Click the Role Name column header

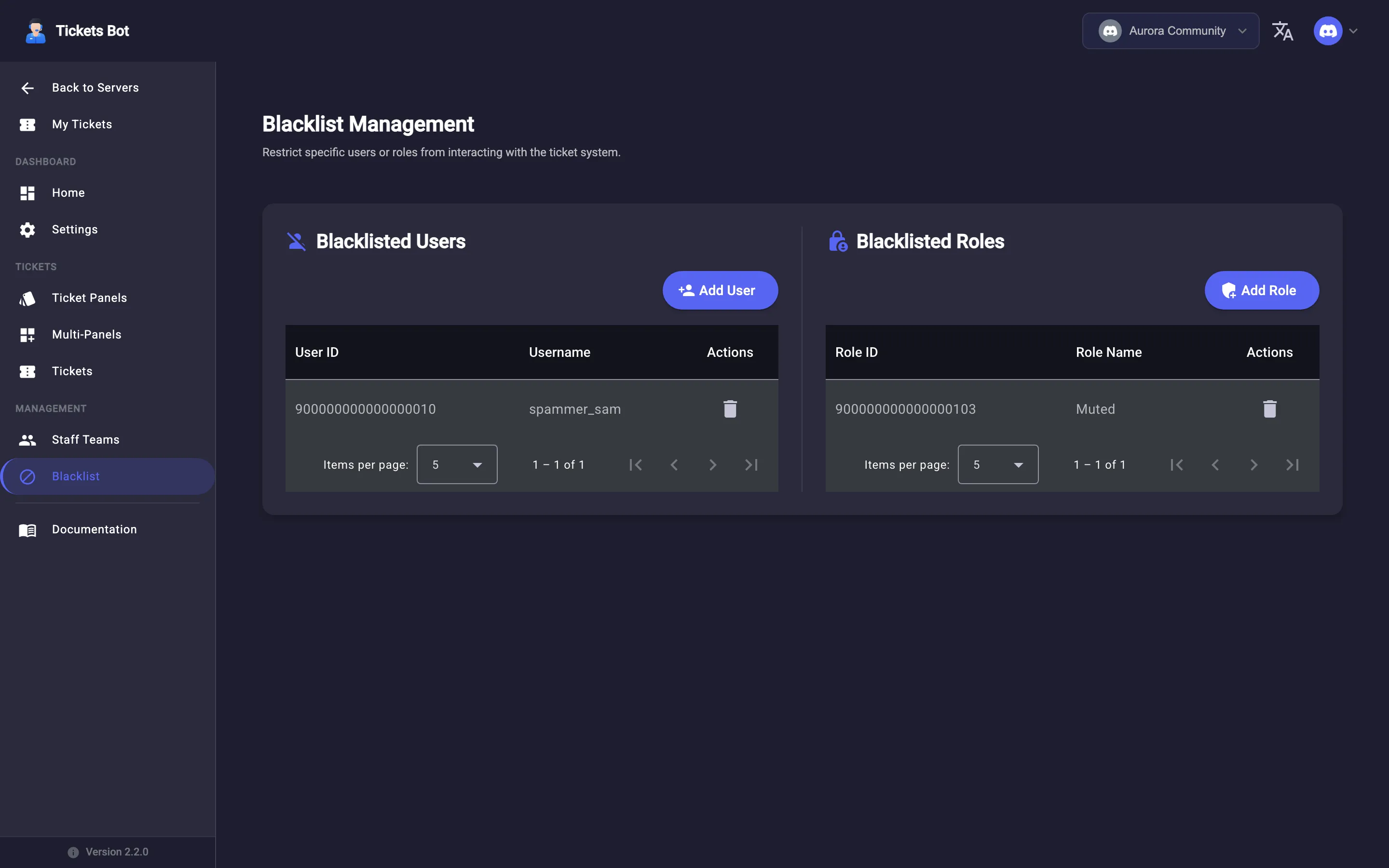pos(1109,353)
